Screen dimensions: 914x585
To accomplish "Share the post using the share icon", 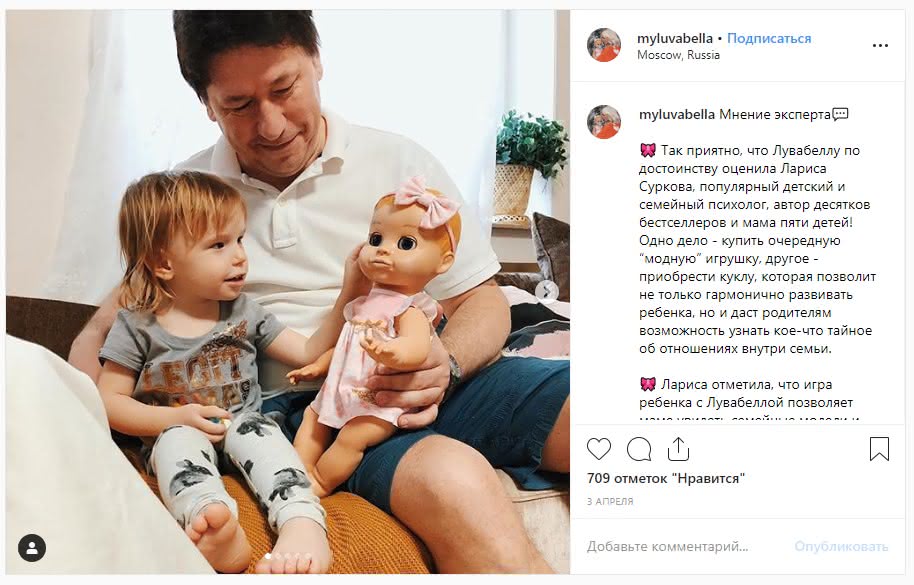I will 678,449.
